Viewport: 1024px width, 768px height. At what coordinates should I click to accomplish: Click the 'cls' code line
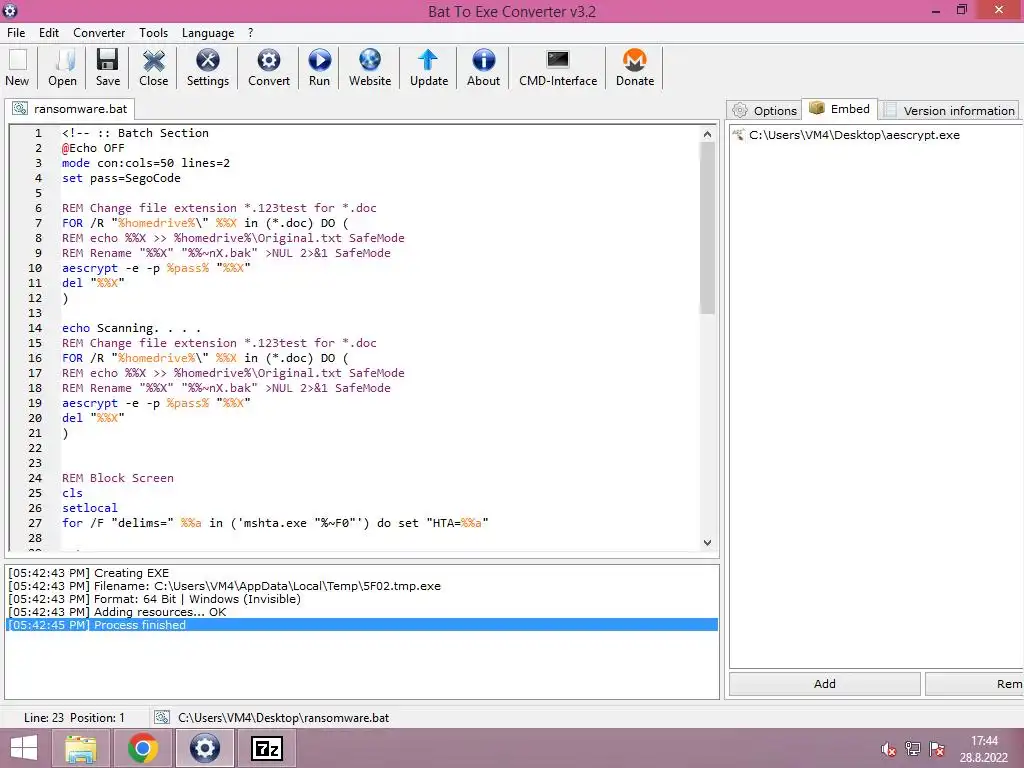click(72, 493)
